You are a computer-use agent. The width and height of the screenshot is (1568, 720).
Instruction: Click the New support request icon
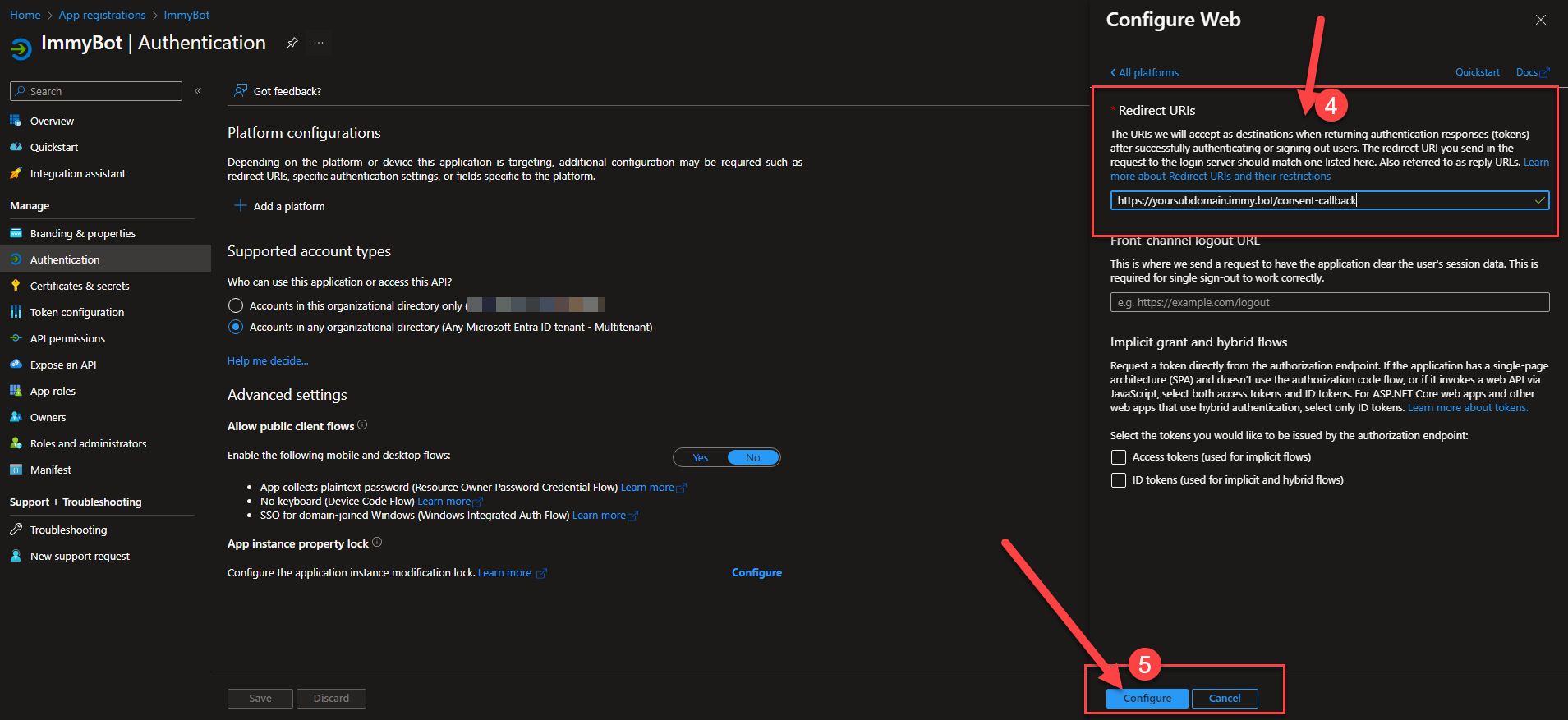[x=16, y=556]
